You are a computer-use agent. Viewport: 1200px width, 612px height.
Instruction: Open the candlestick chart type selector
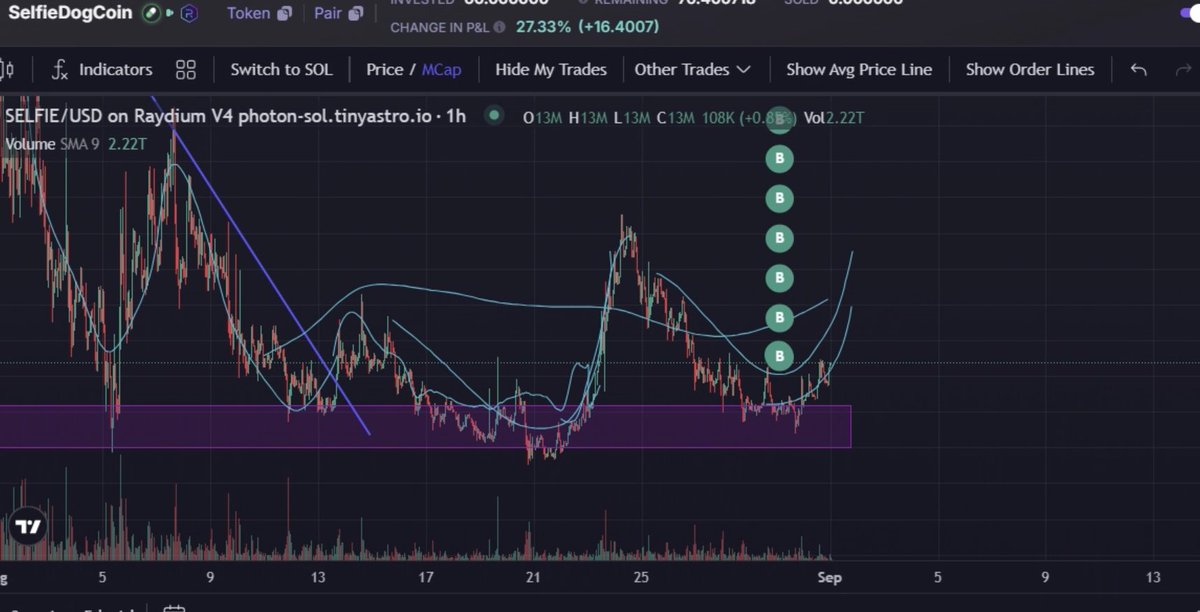[x=7, y=70]
